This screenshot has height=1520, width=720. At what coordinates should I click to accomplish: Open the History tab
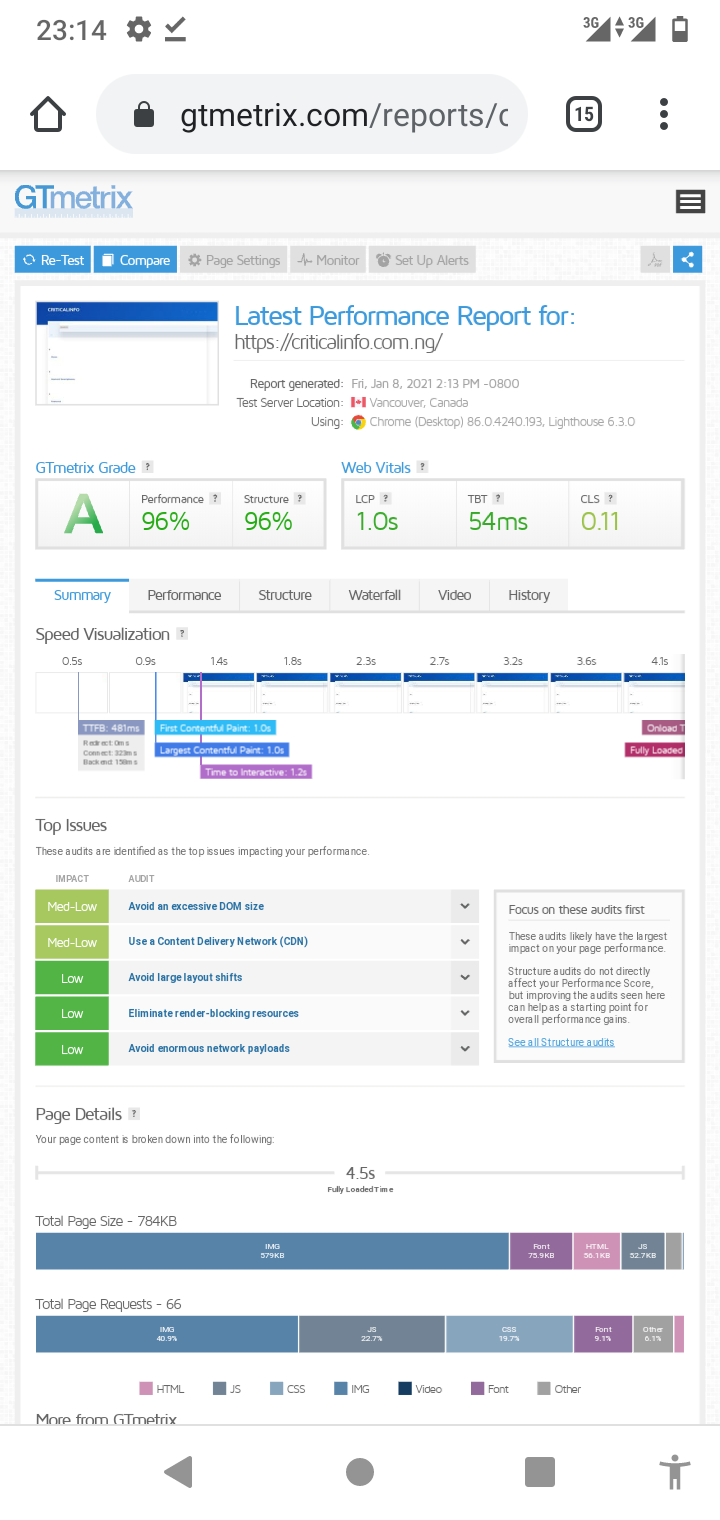(528, 594)
